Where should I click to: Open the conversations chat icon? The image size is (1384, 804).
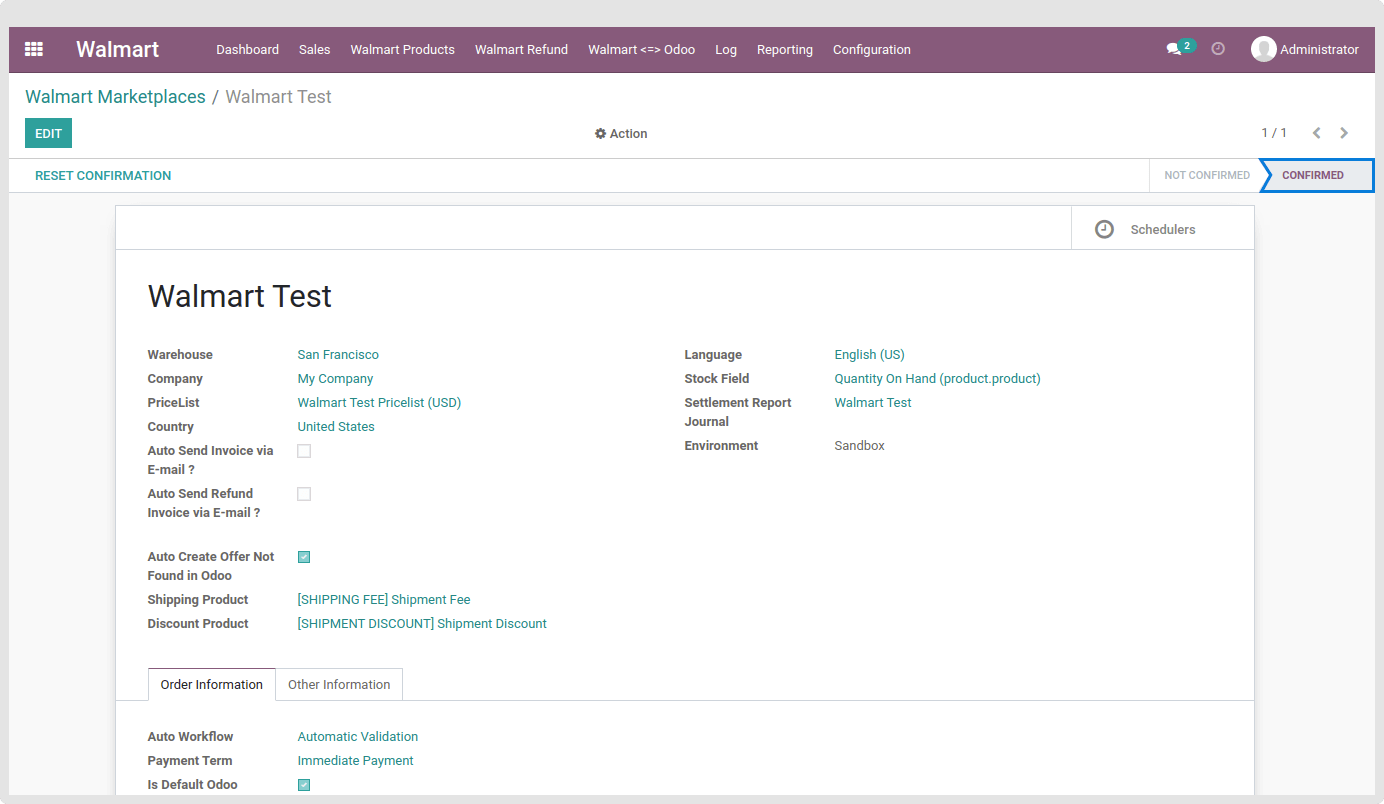(1174, 49)
